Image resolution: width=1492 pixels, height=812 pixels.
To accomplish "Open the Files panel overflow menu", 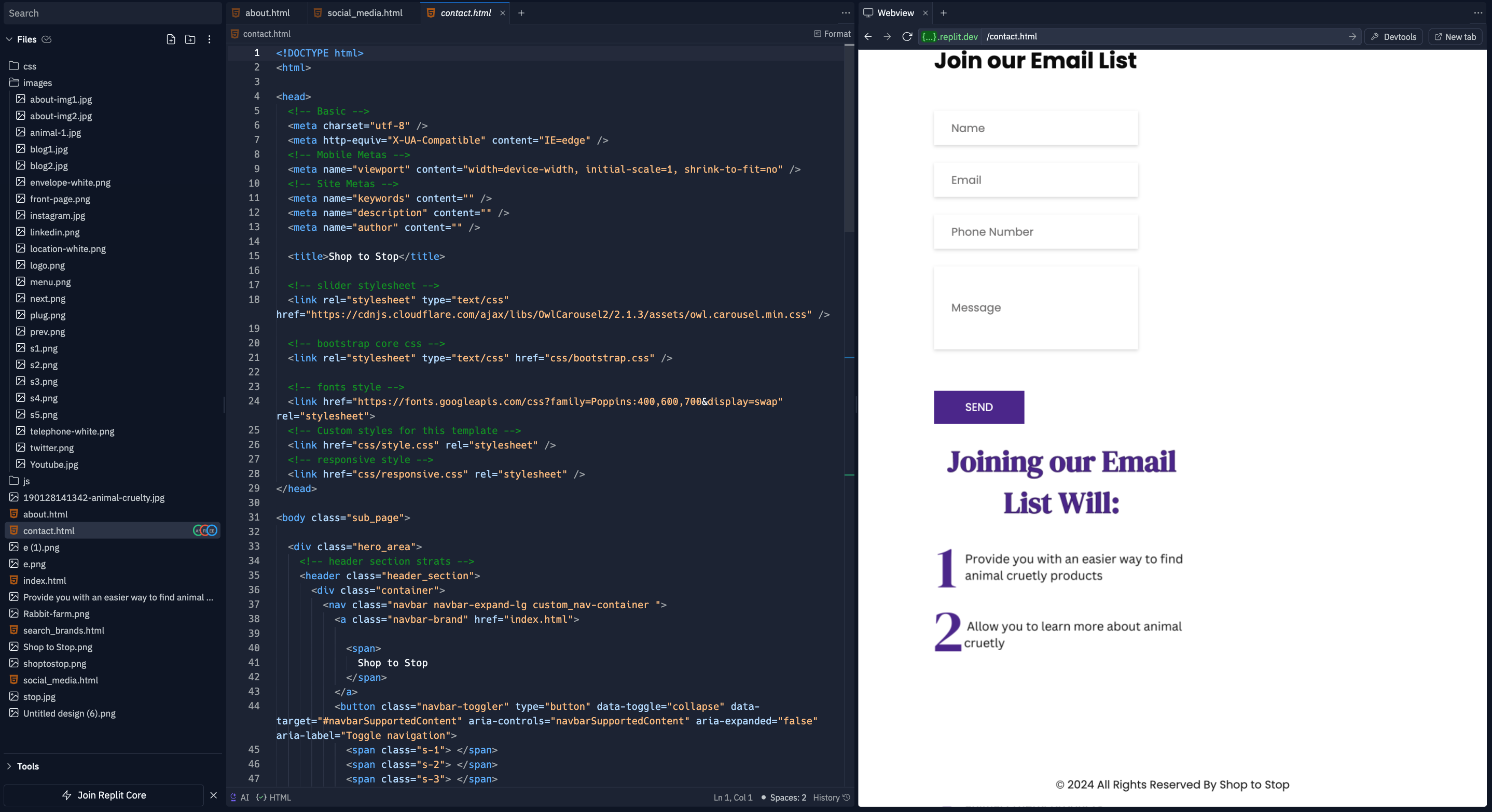I will click(210, 39).
